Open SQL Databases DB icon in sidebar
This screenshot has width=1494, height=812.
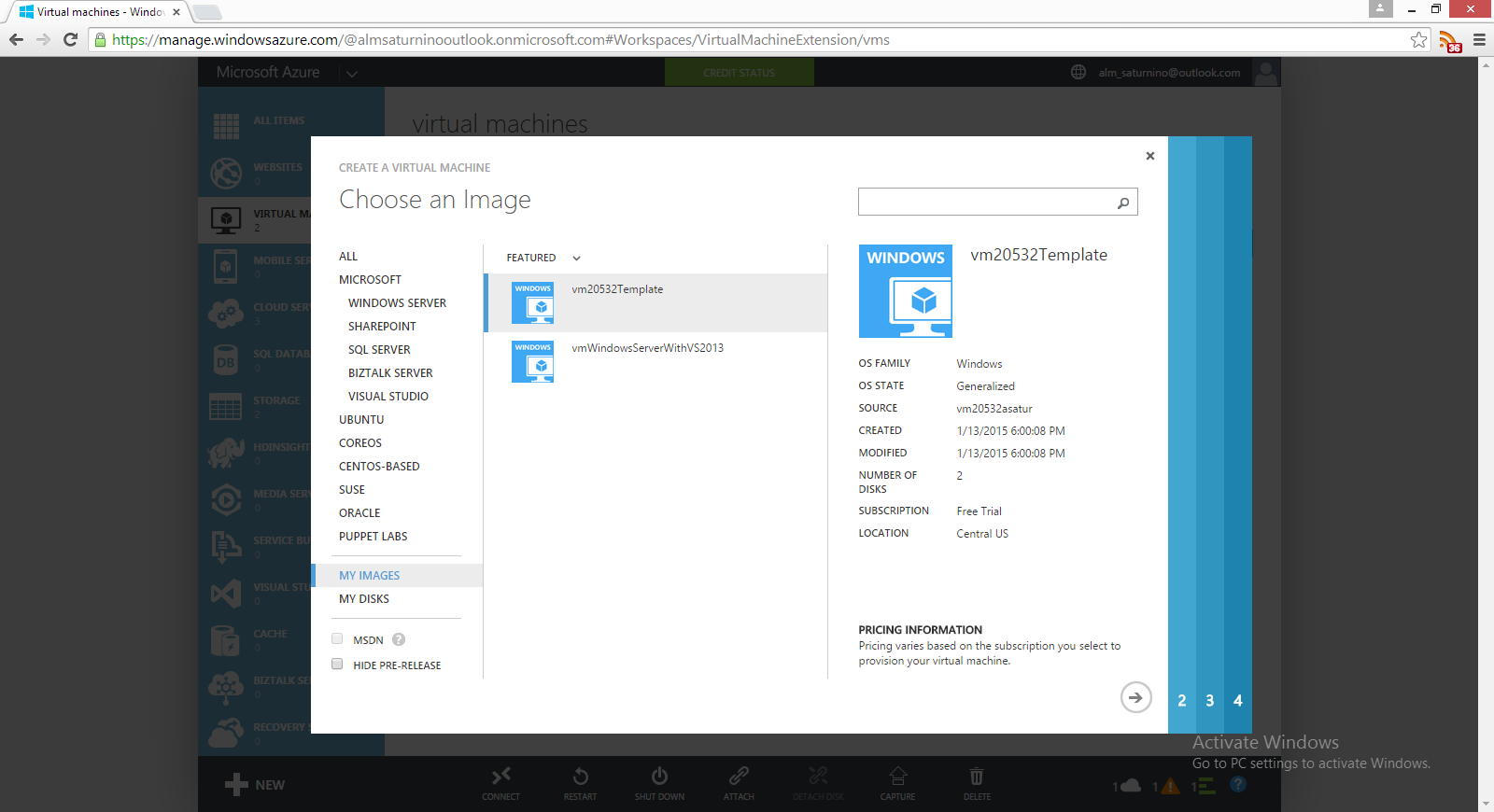pos(226,359)
